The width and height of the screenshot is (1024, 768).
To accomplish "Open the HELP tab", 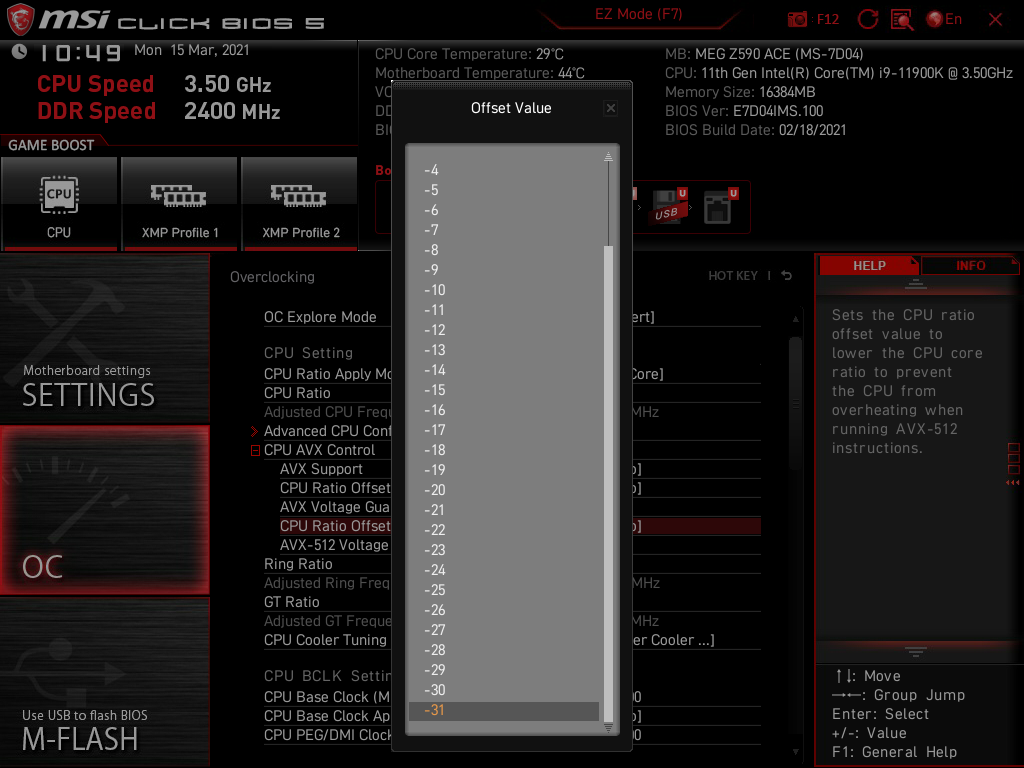I will click(x=869, y=266).
